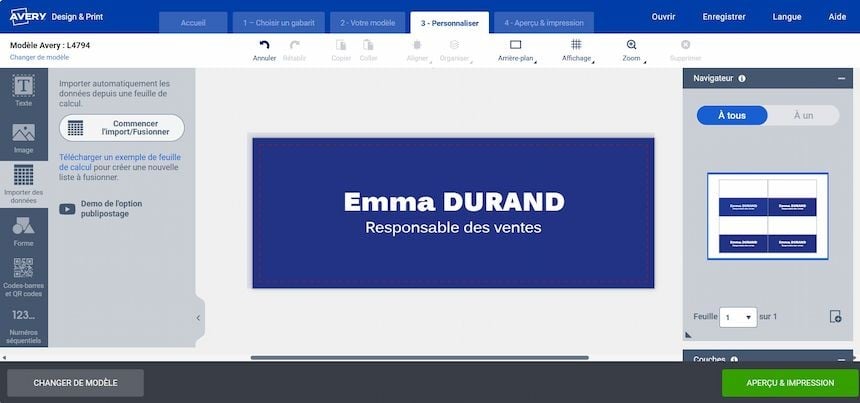The image size is (860, 403).
Task: Click the add sheet icon
Action: coord(835,316)
